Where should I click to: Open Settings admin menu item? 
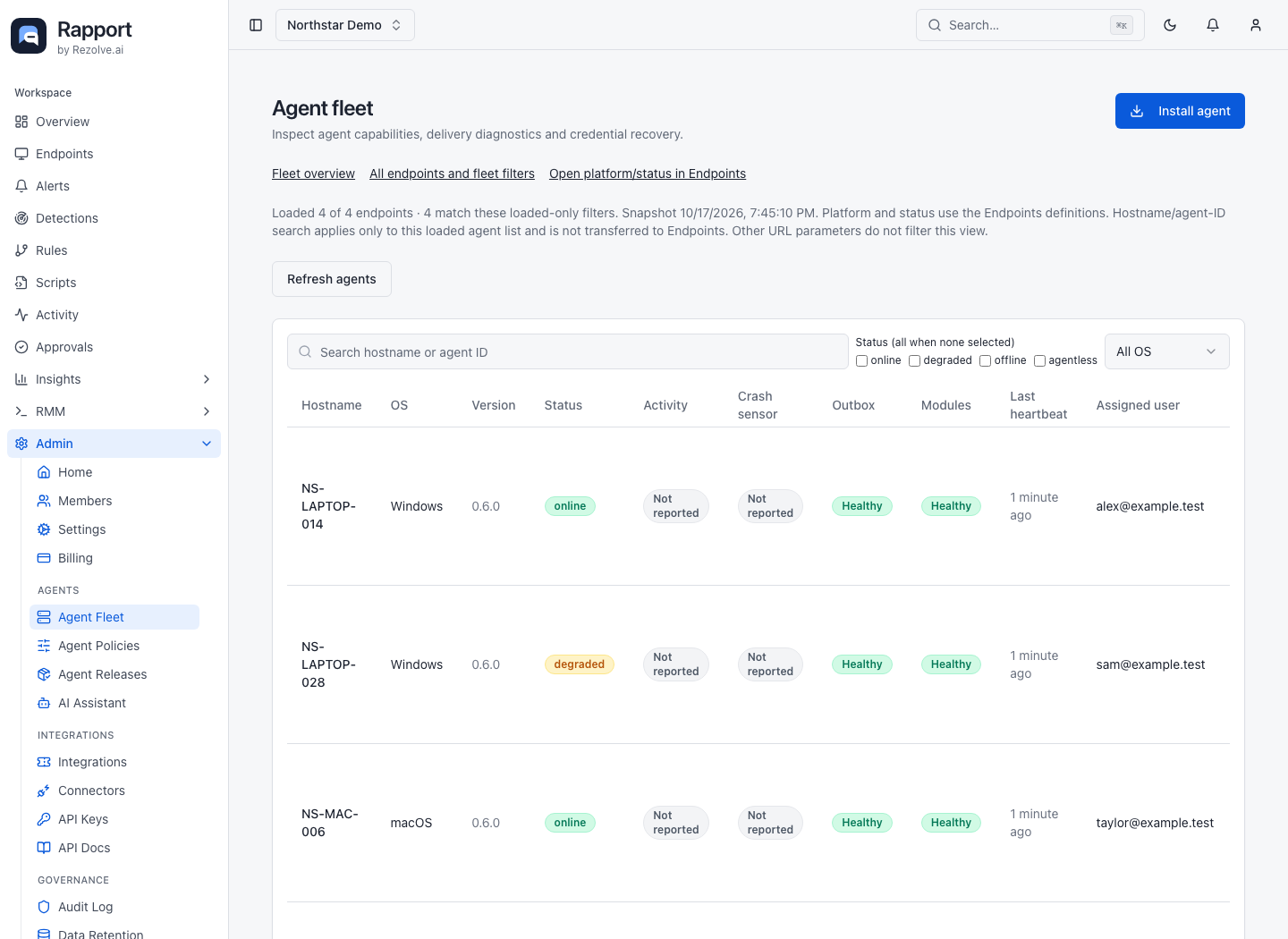pyautogui.click(x=114, y=529)
